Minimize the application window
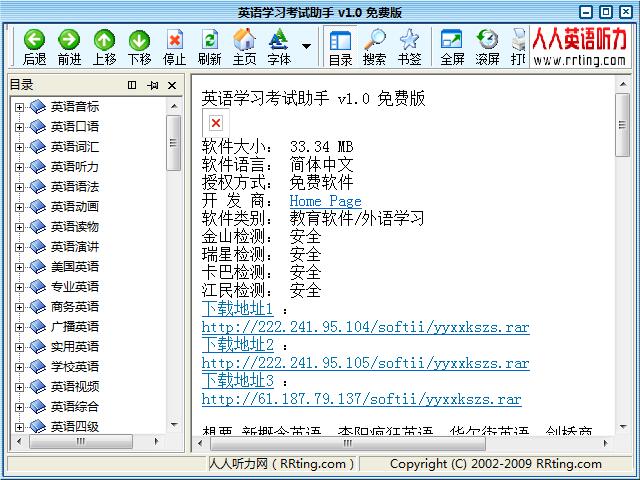Image resolution: width=640 pixels, height=480 pixels. pos(586,12)
